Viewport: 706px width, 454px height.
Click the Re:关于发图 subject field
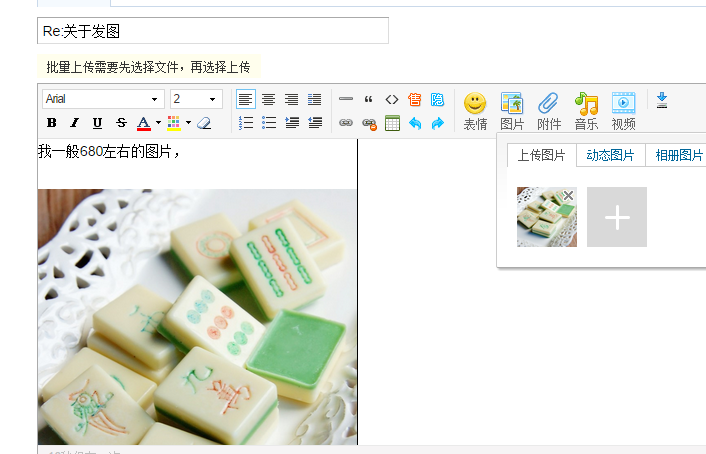coord(213,31)
